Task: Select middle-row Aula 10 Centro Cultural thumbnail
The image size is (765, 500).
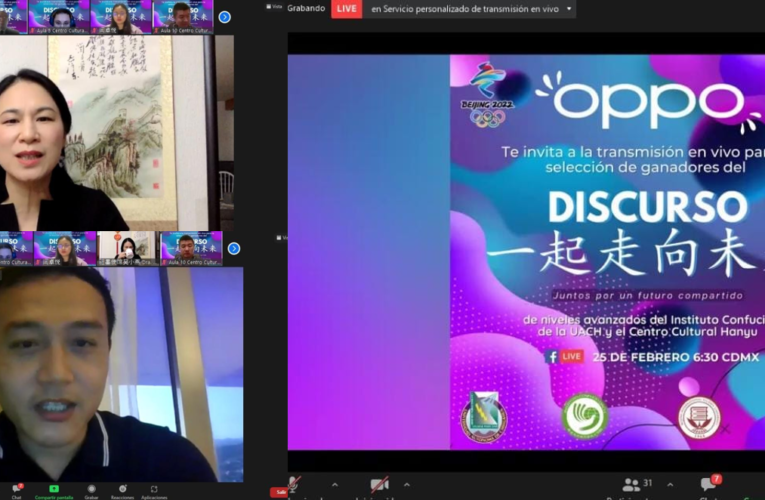Action: click(191, 249)
